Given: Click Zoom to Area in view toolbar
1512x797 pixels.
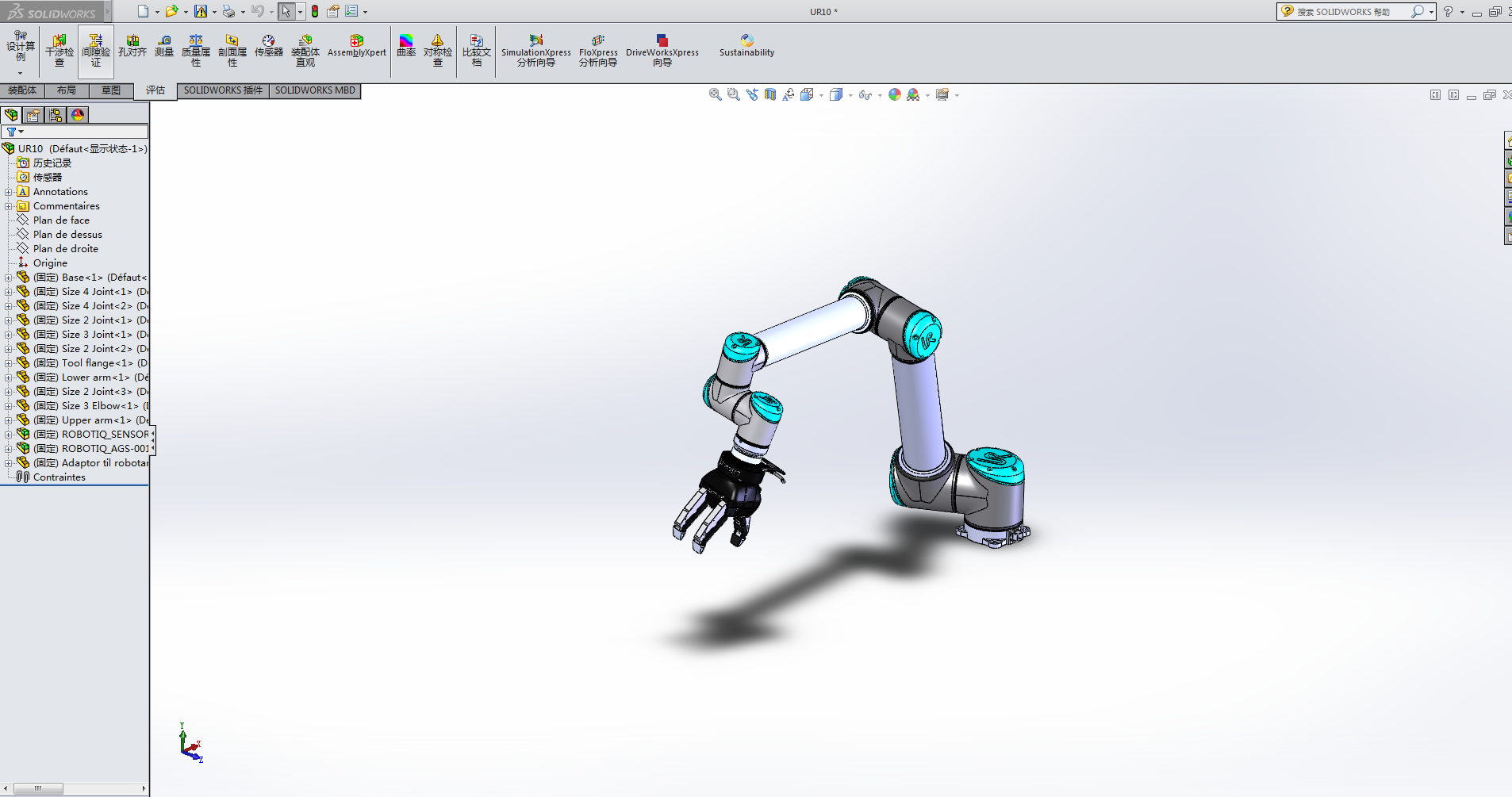Looking at the screenshot, I should (734, 94).
